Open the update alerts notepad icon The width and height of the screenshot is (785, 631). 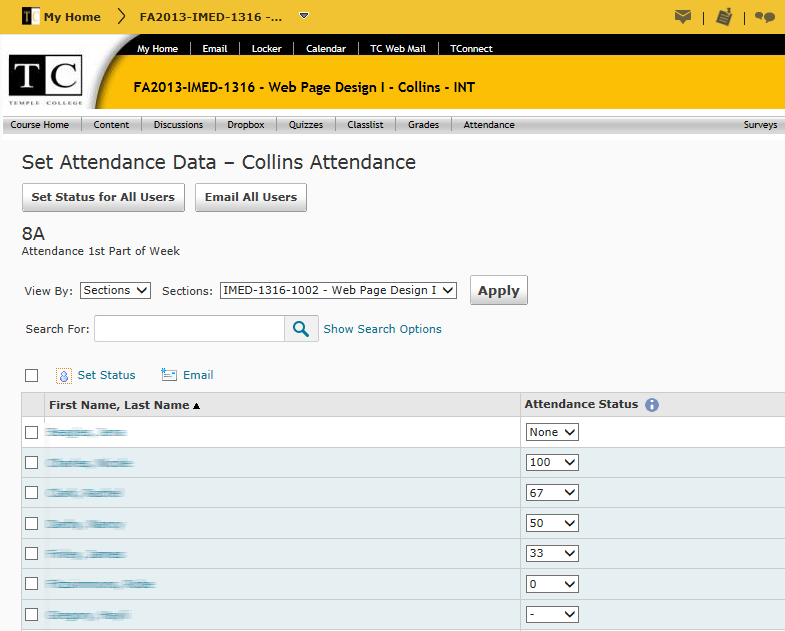[724, 17]
